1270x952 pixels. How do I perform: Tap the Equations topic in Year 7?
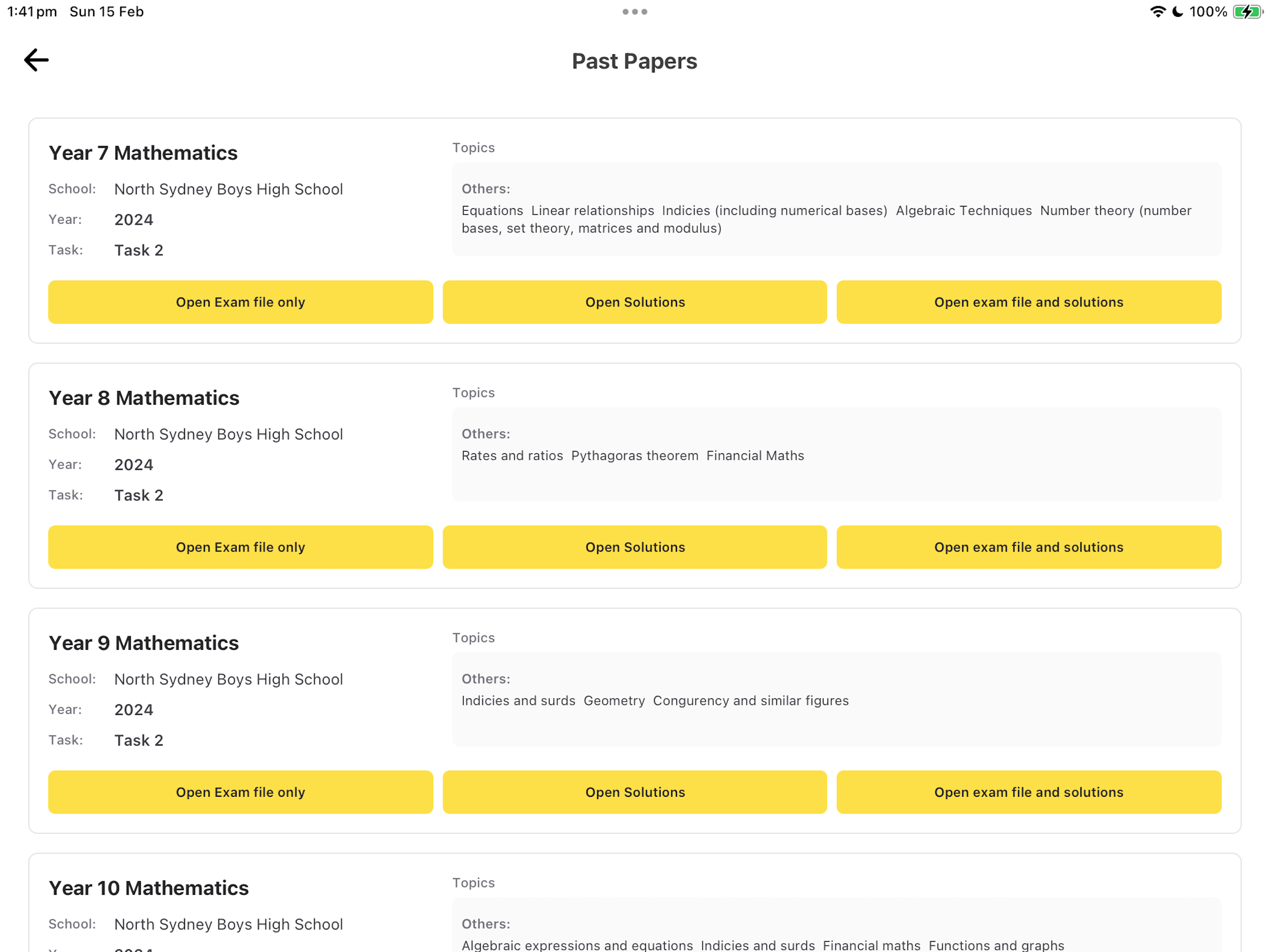click(x=493, y=211)
